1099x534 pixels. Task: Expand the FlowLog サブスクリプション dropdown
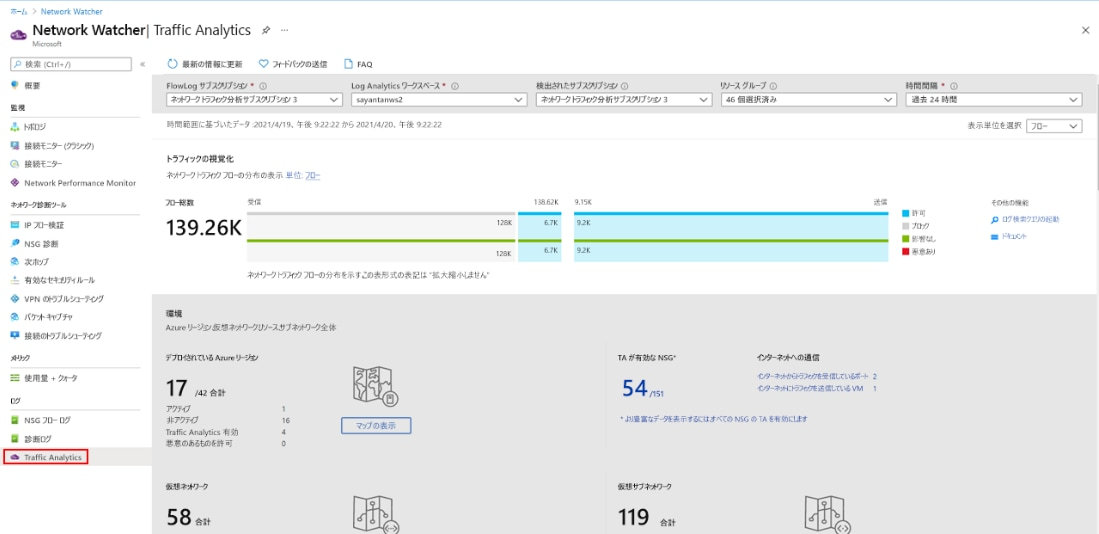(254, 100)
